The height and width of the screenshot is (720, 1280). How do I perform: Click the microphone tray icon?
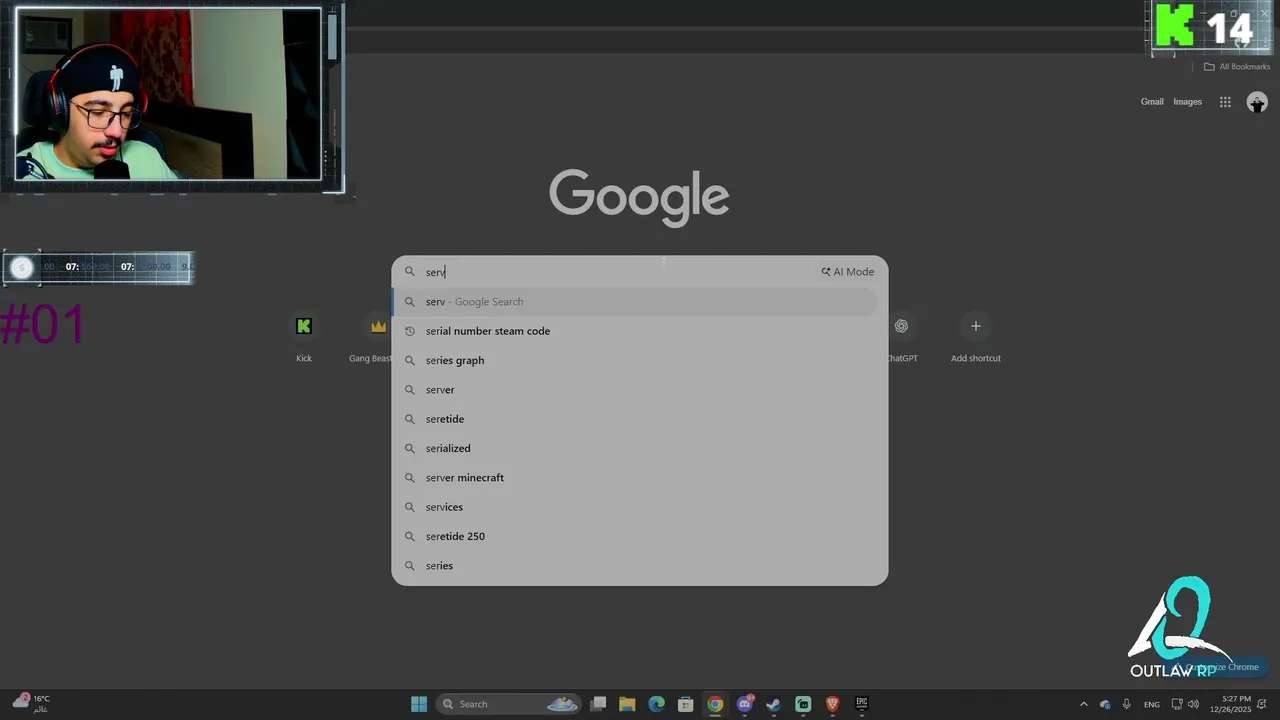point(1127,704)
